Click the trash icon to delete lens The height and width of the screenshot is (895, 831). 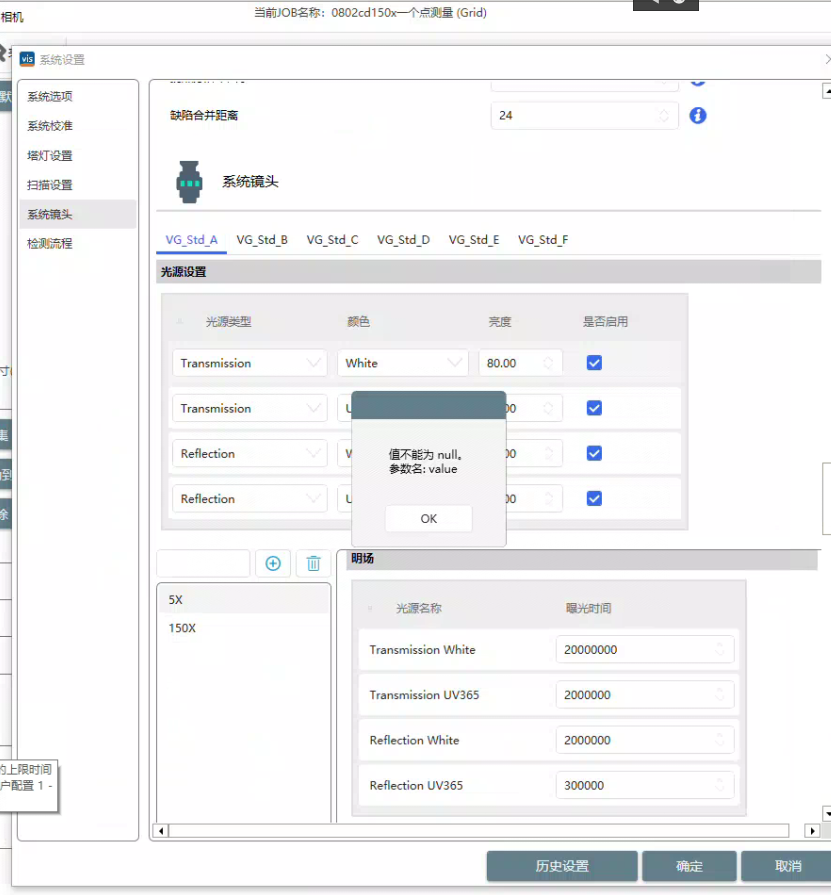(313, 563)
